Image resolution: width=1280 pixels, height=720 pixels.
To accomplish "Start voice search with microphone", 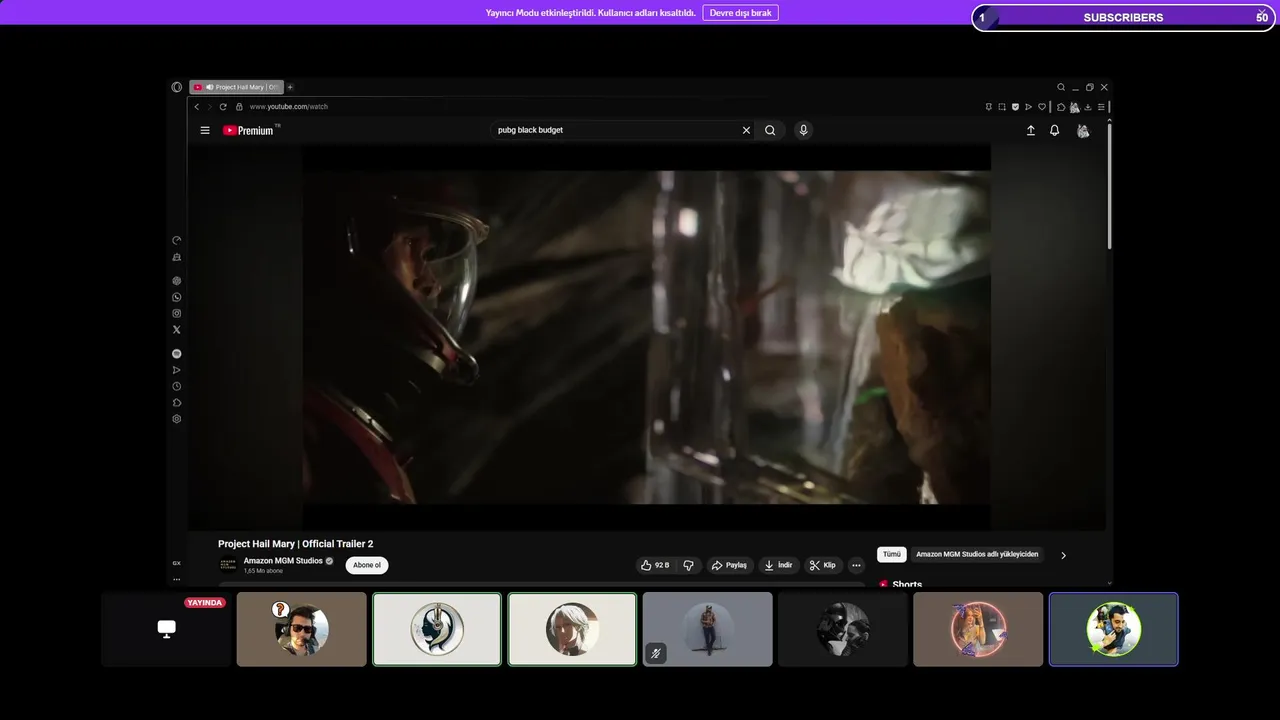I will [803, 130].
